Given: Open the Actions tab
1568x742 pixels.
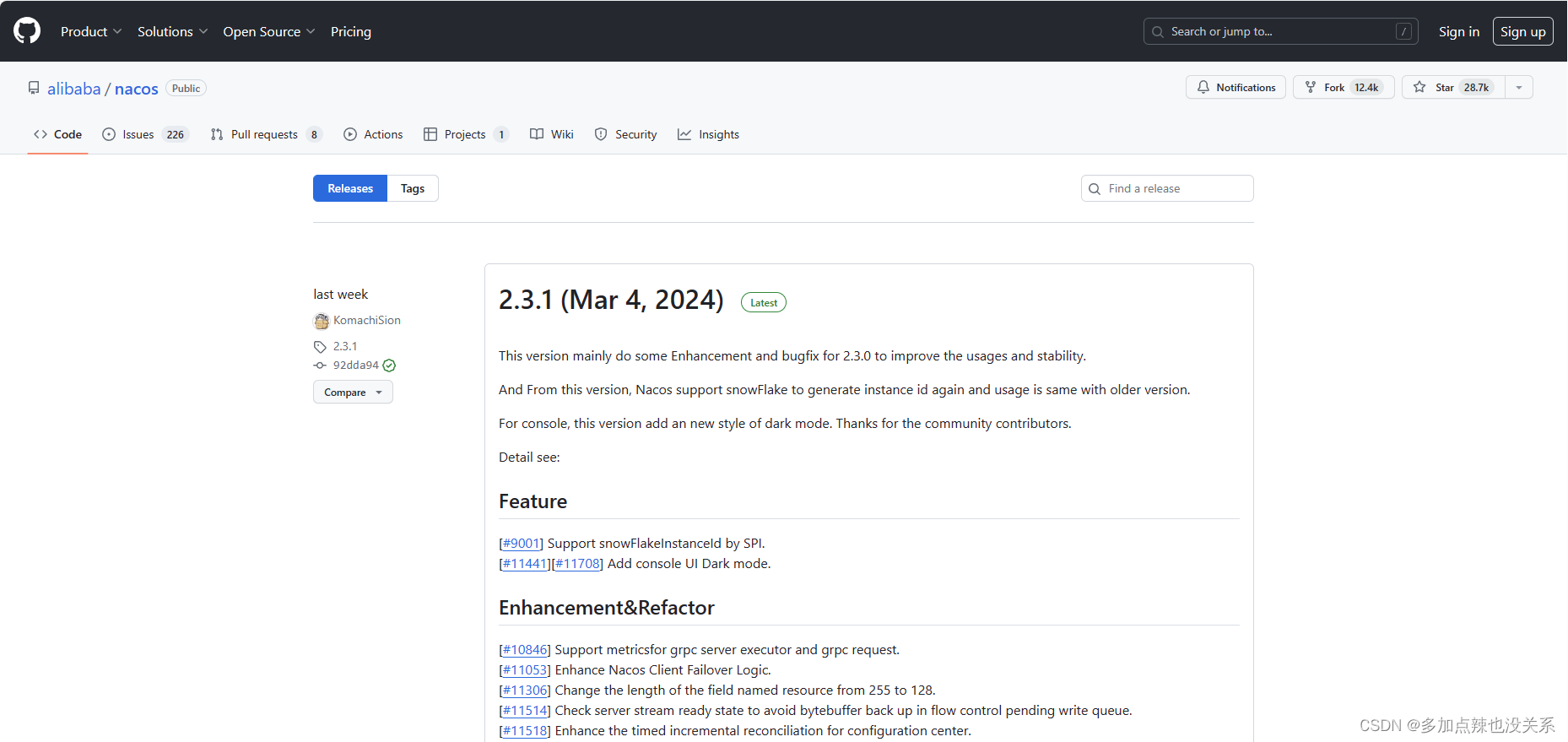Looking at the screenshot, I should coord(373,134).
